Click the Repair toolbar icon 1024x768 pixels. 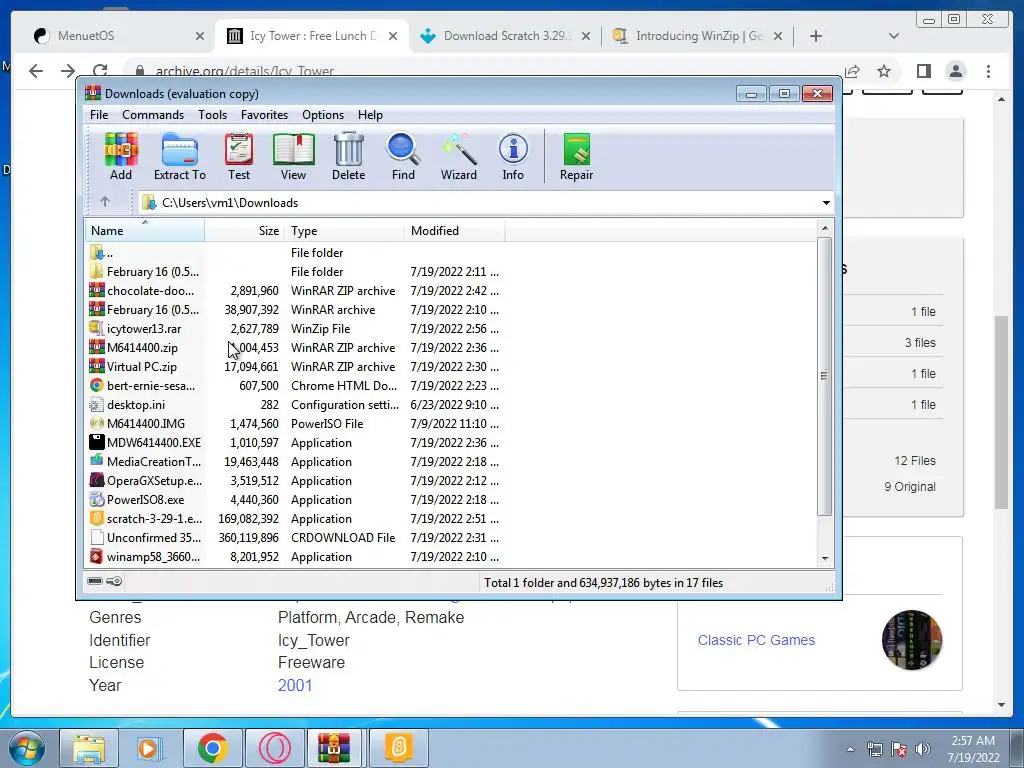coord(576,157)
